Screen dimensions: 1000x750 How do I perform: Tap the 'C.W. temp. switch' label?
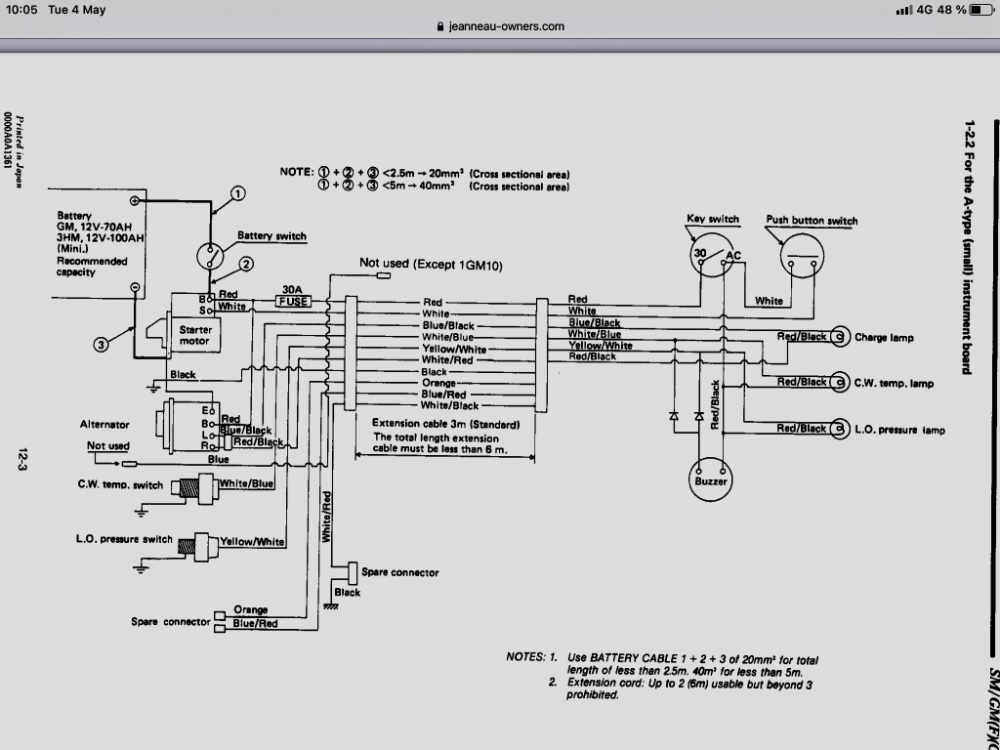pyautogui.click(x=120, y=485)
